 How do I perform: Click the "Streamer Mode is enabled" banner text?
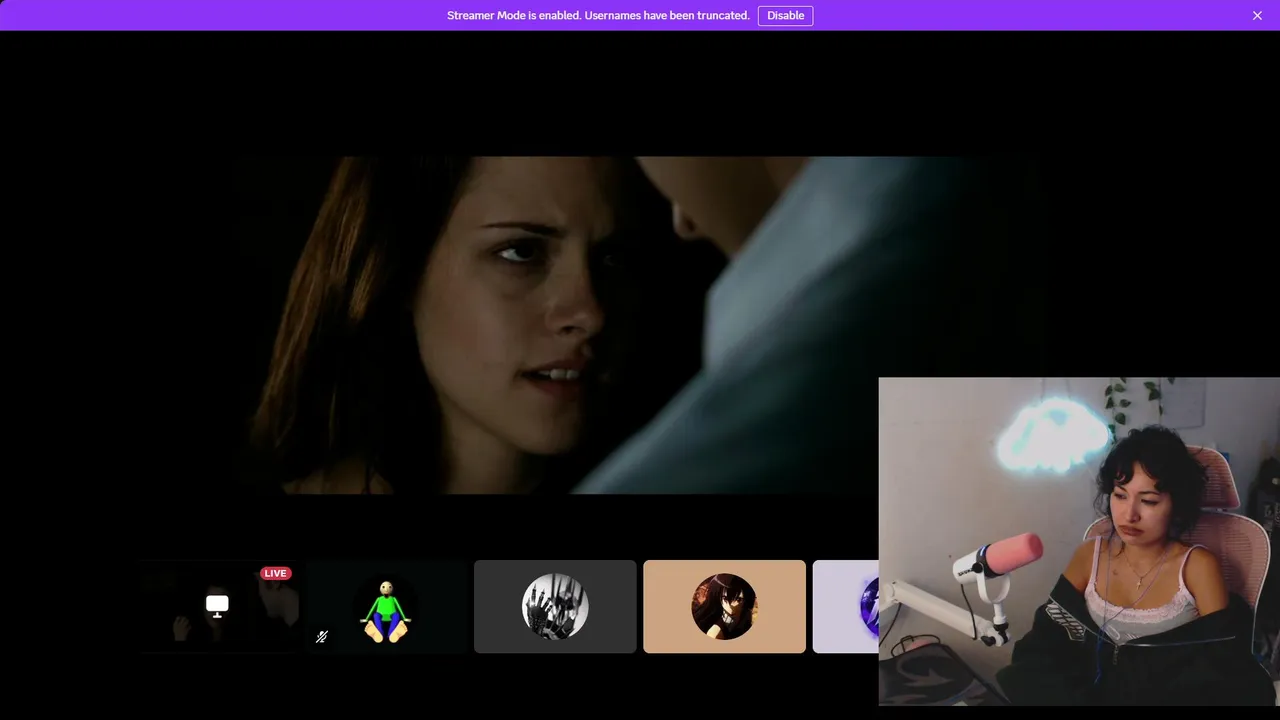pos(598,15)
